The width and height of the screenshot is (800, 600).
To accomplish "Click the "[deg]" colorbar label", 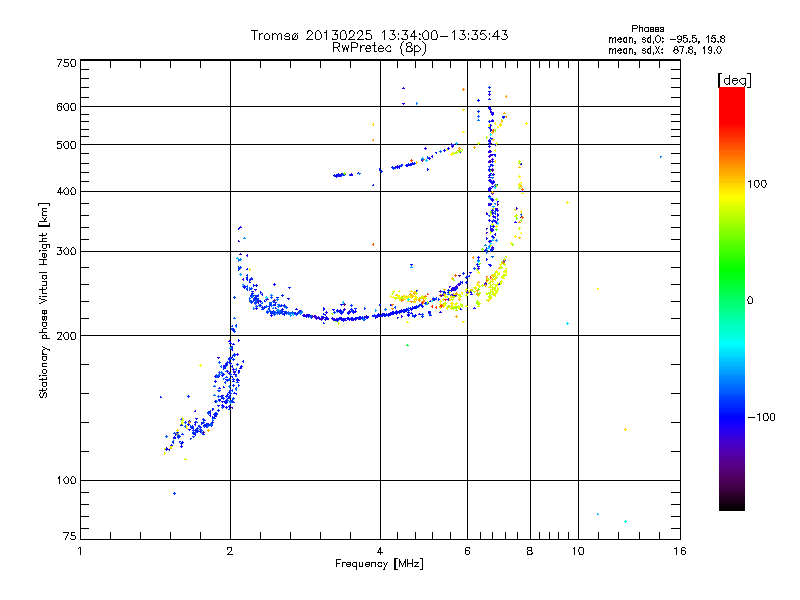I will (x=734, y=80).
